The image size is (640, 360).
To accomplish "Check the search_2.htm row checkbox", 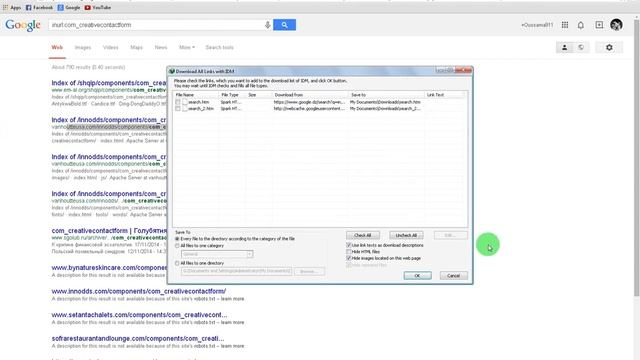I will click(178, 109).
